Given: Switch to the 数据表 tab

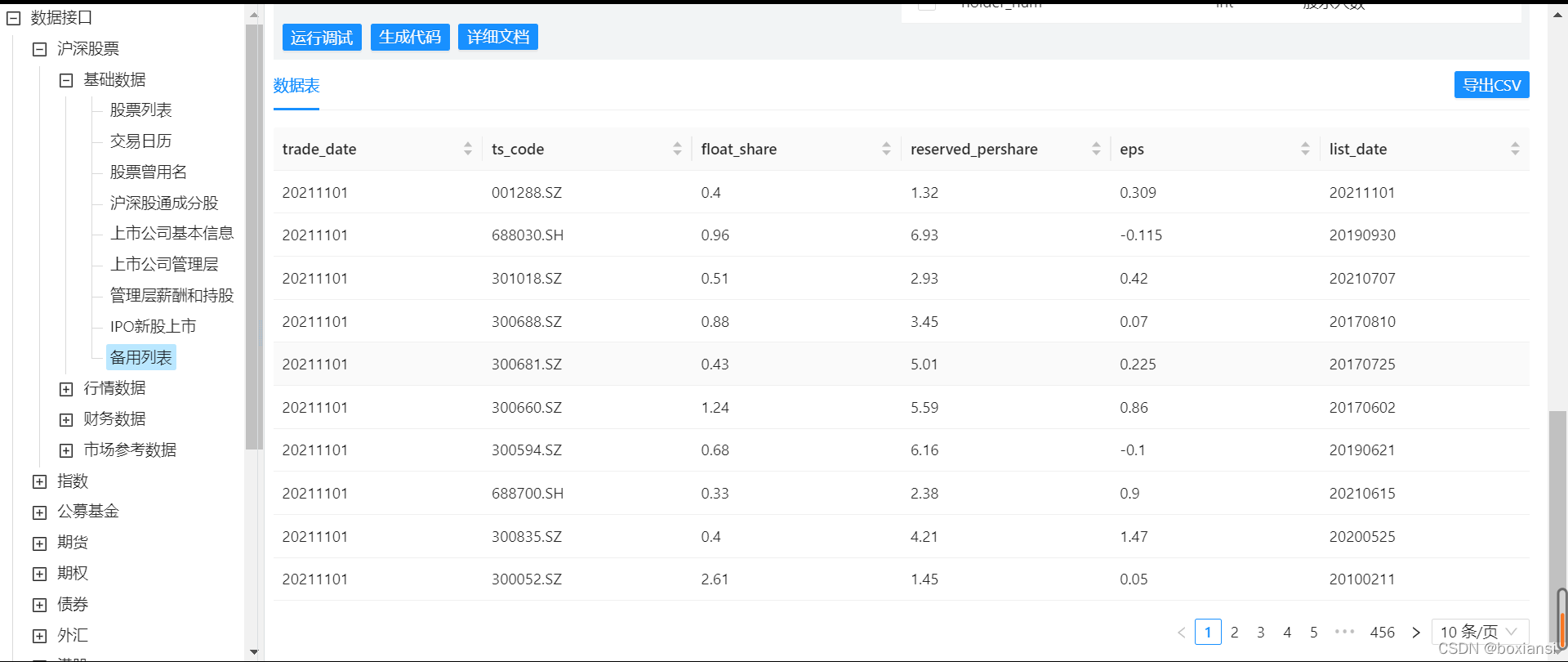Looking at the screenshot, I should pyautogui.click(x=296, y=86).
